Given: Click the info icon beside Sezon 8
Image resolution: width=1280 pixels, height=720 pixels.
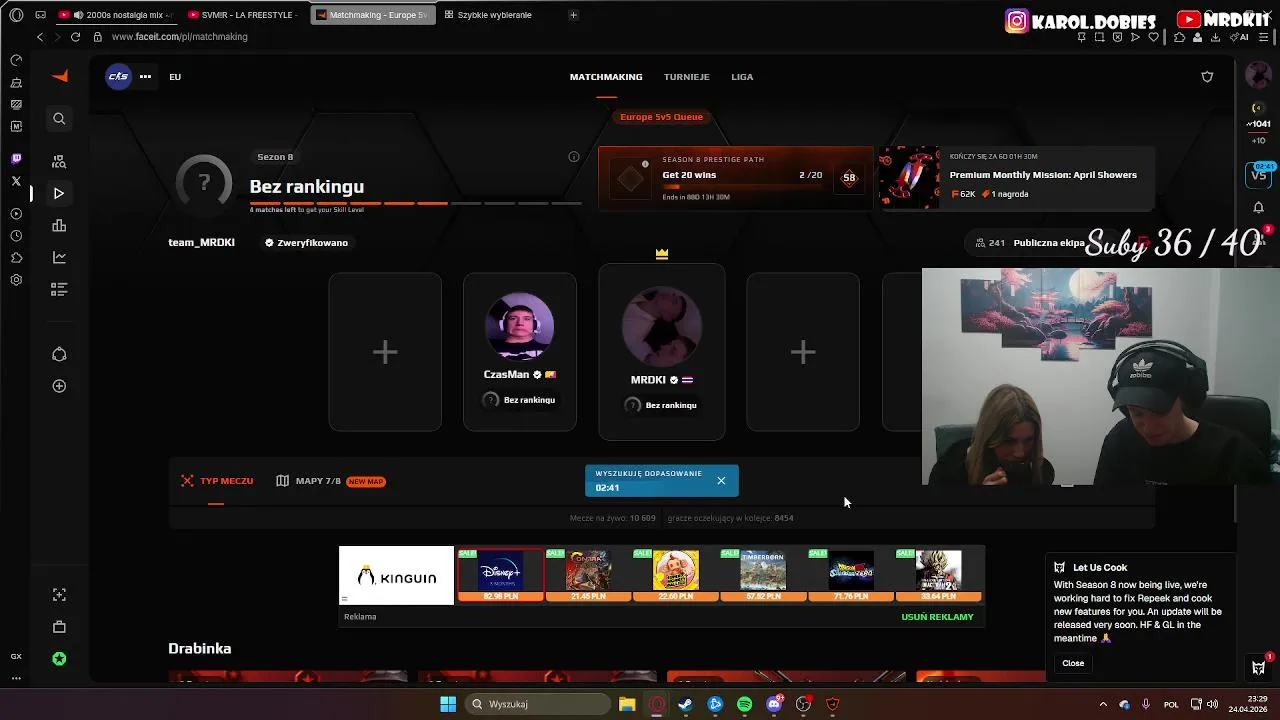Looking at the screenshot, I should click(x=574, y=157).
